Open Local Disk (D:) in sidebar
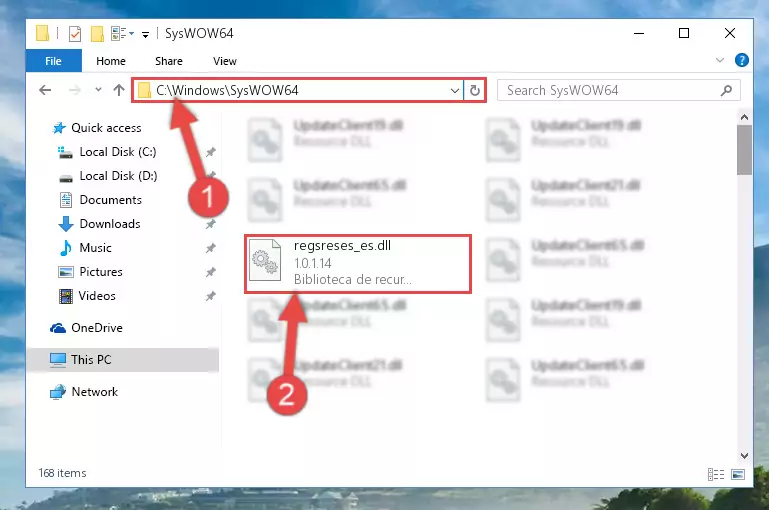Viewport: 769px width, 510px height. [x=118, y=176]
